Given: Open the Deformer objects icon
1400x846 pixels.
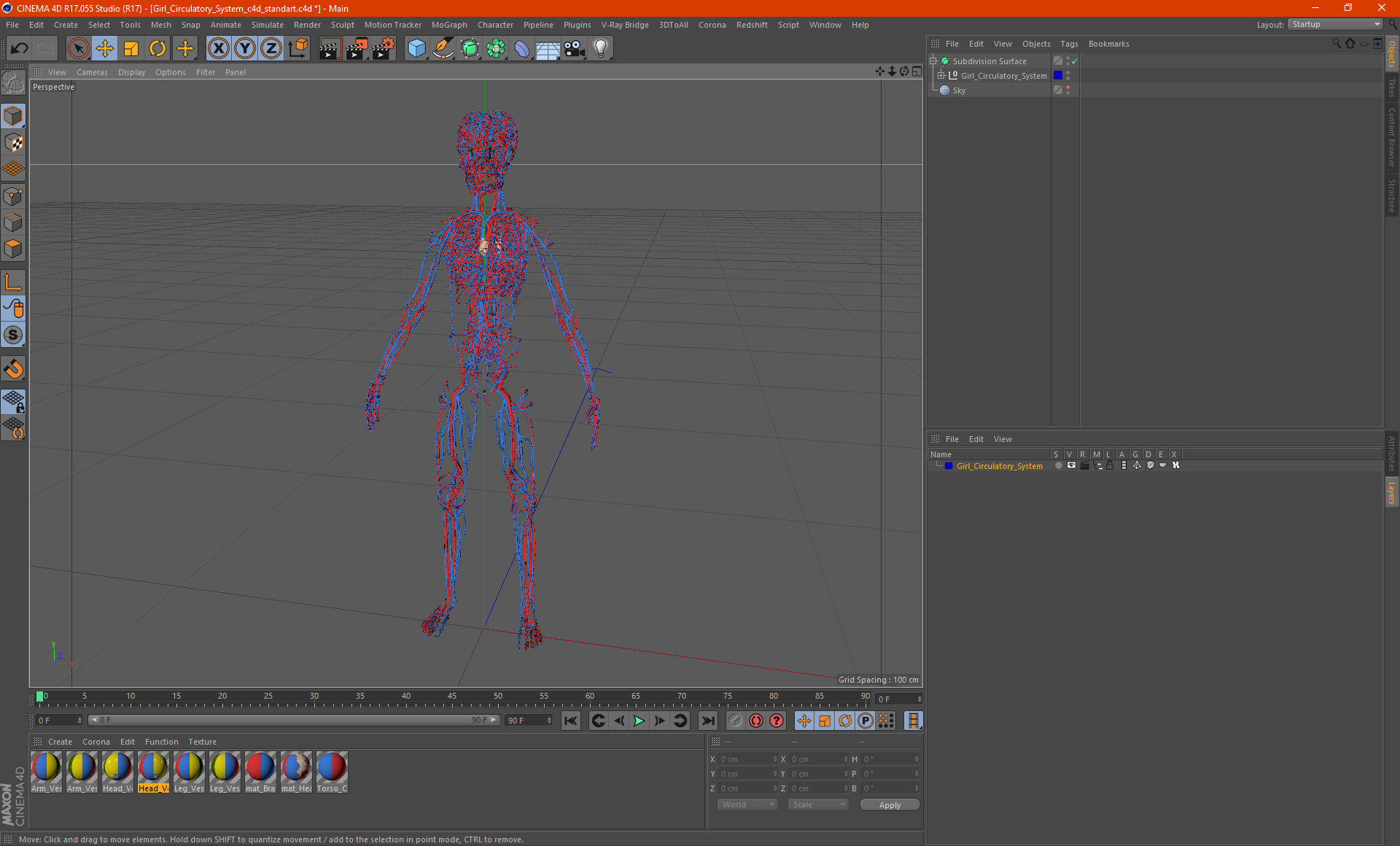Looking at the screenshot, I should [522, 49].
